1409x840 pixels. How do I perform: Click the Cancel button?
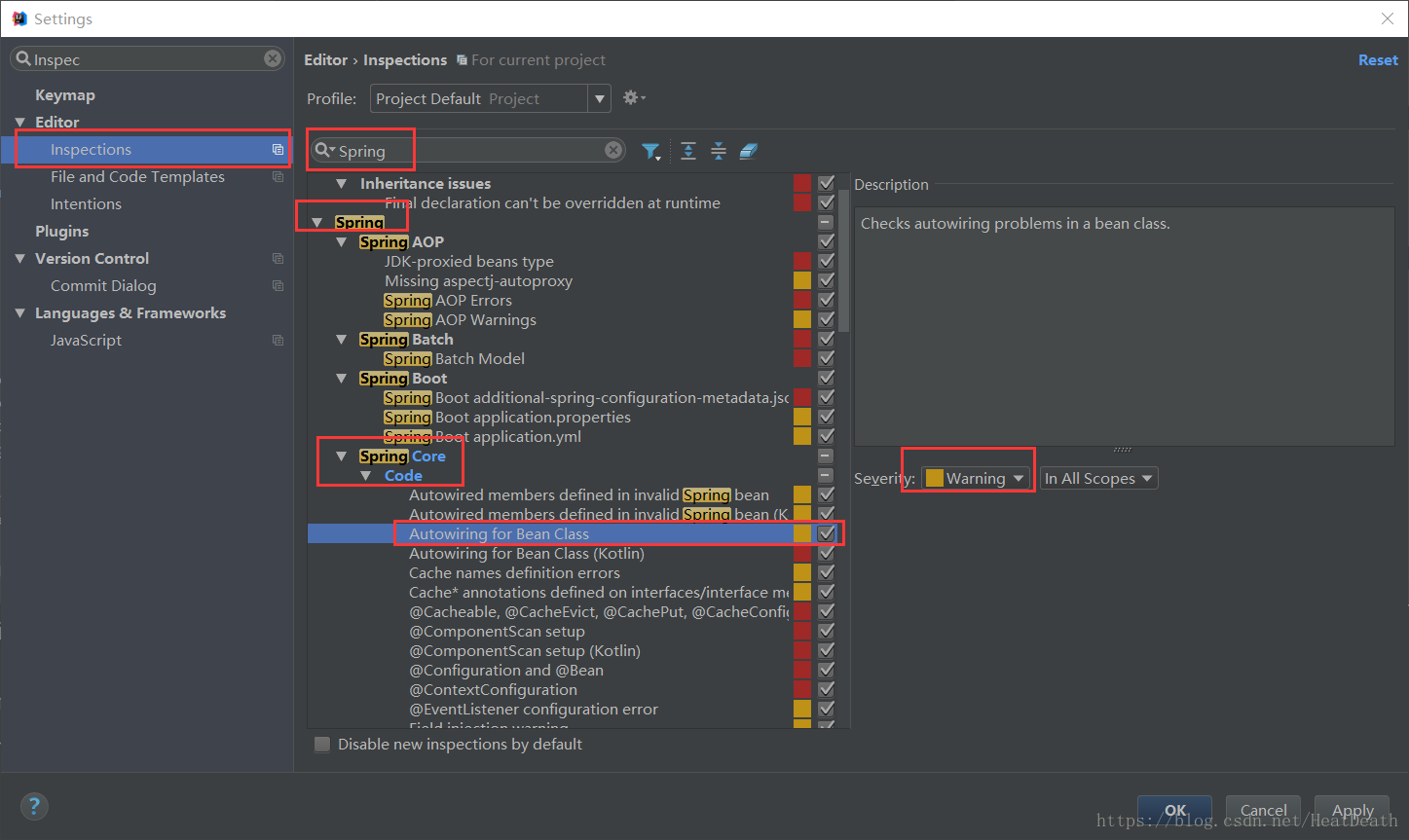point(1263,810)
